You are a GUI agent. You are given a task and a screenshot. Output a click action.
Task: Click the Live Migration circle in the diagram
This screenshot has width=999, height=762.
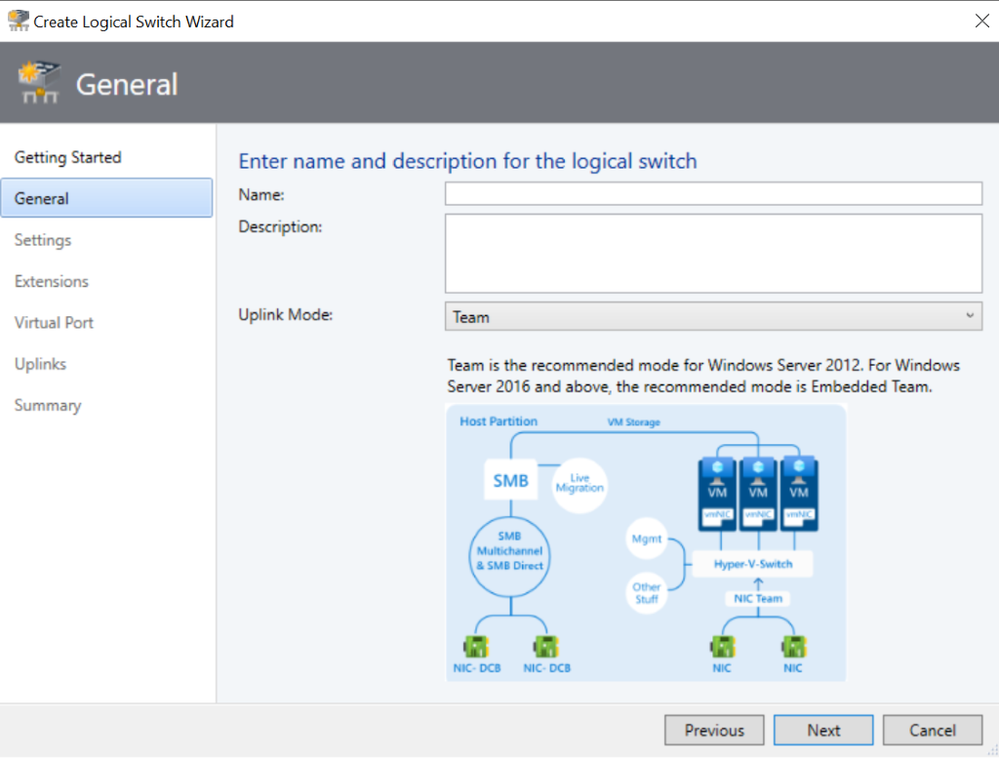click(579, 484)
